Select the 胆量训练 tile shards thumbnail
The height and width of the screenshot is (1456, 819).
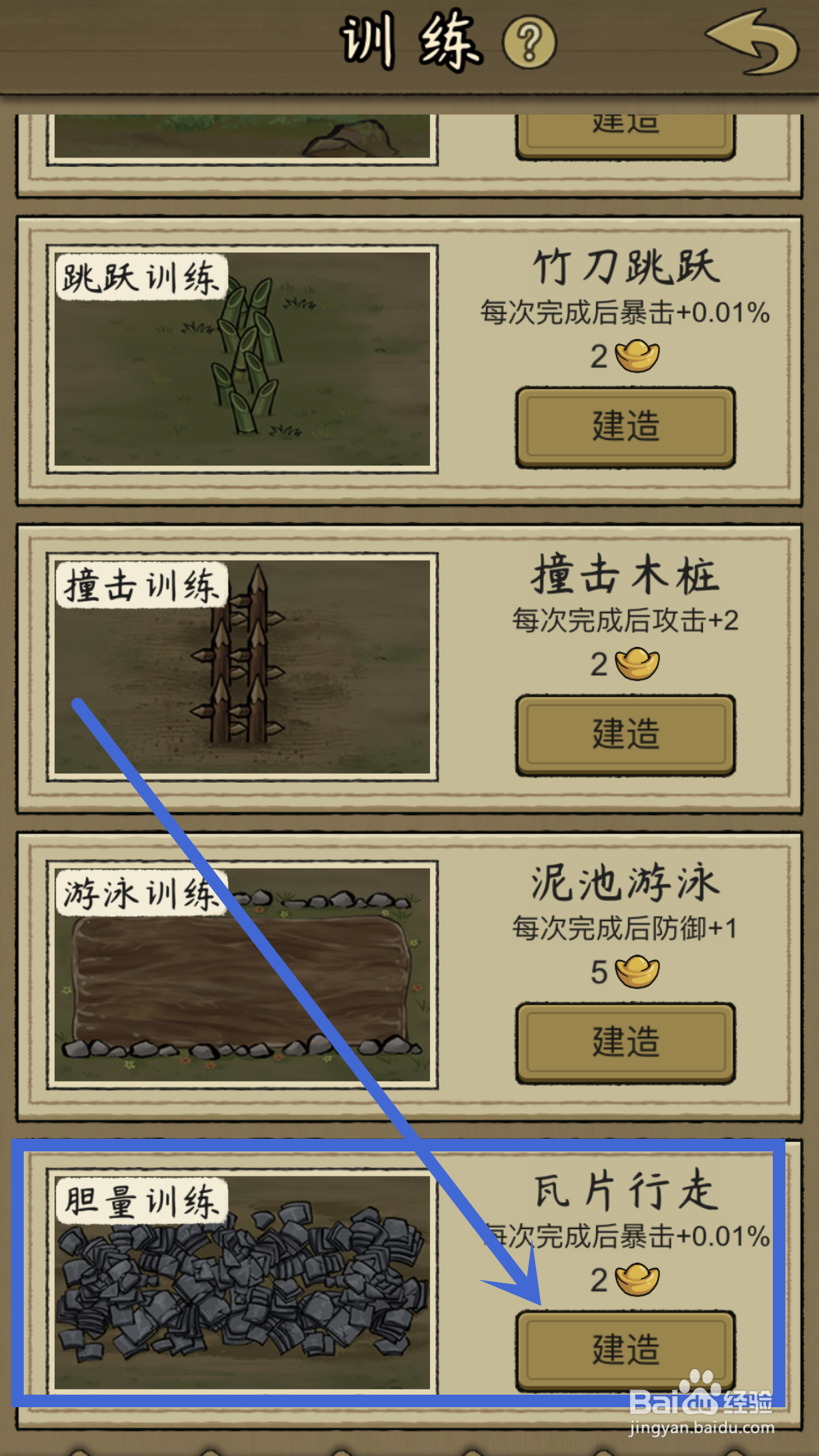[x=242, y=1283]
